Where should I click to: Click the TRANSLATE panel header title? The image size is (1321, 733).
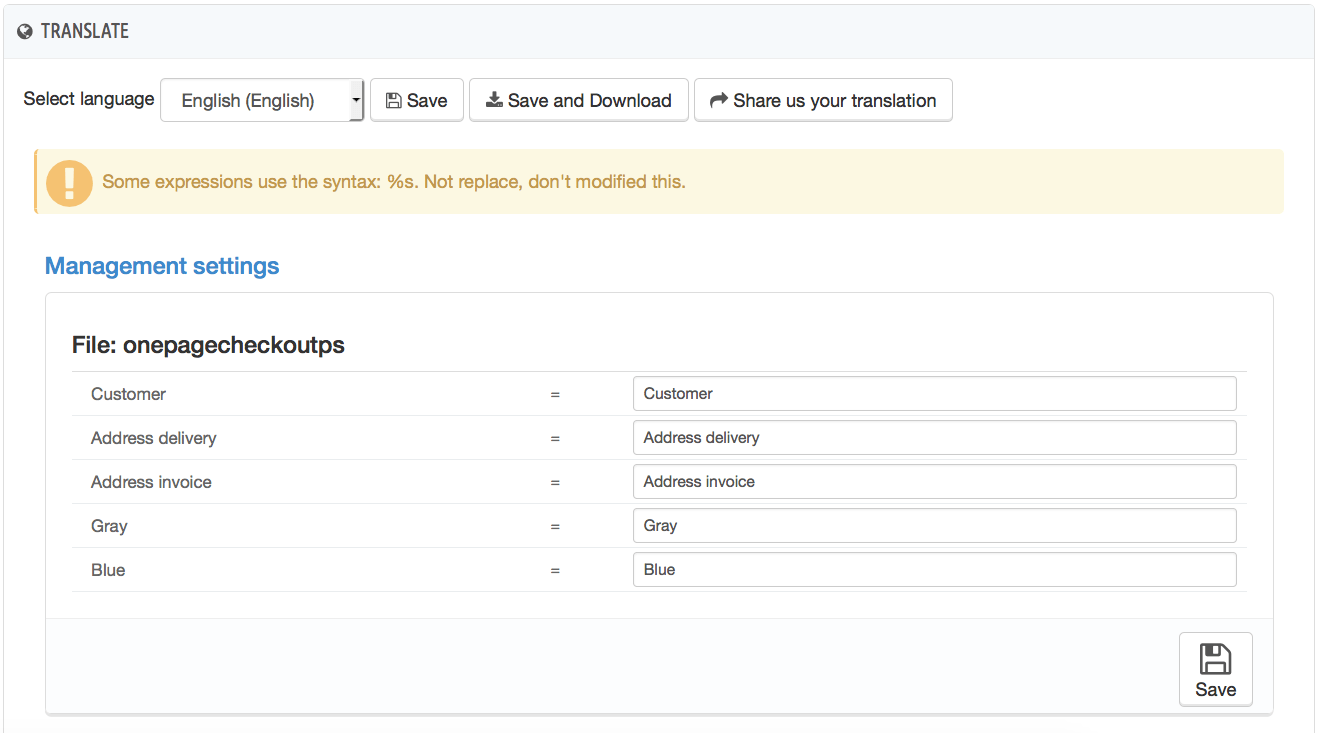click(x=85, y=32)
